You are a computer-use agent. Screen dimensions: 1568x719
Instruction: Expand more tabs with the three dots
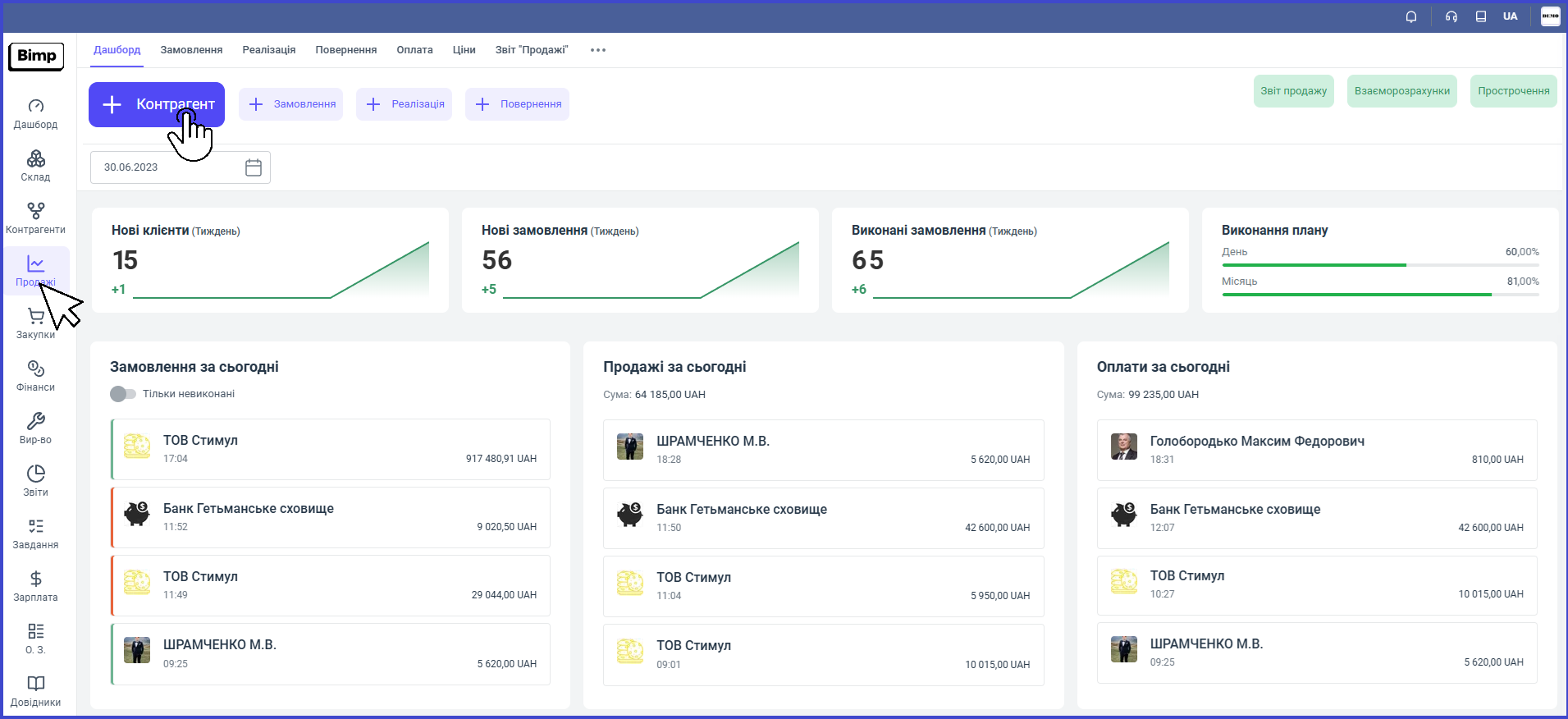click(x=598, y=50)
